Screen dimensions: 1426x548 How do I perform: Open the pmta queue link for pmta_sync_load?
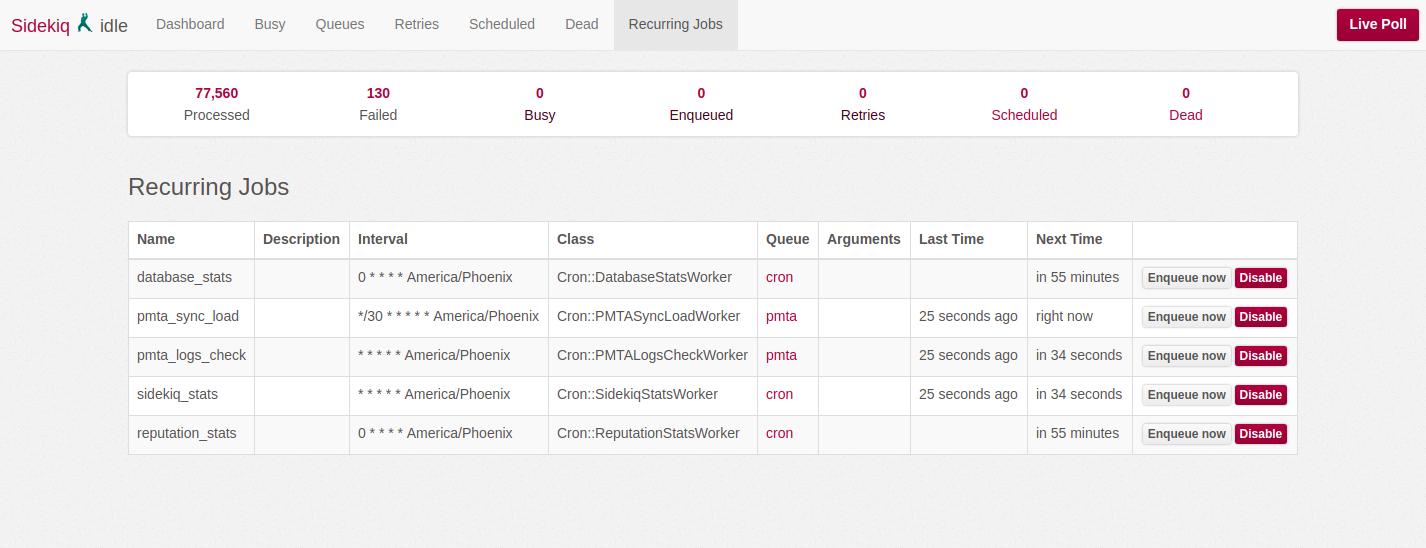781,316
